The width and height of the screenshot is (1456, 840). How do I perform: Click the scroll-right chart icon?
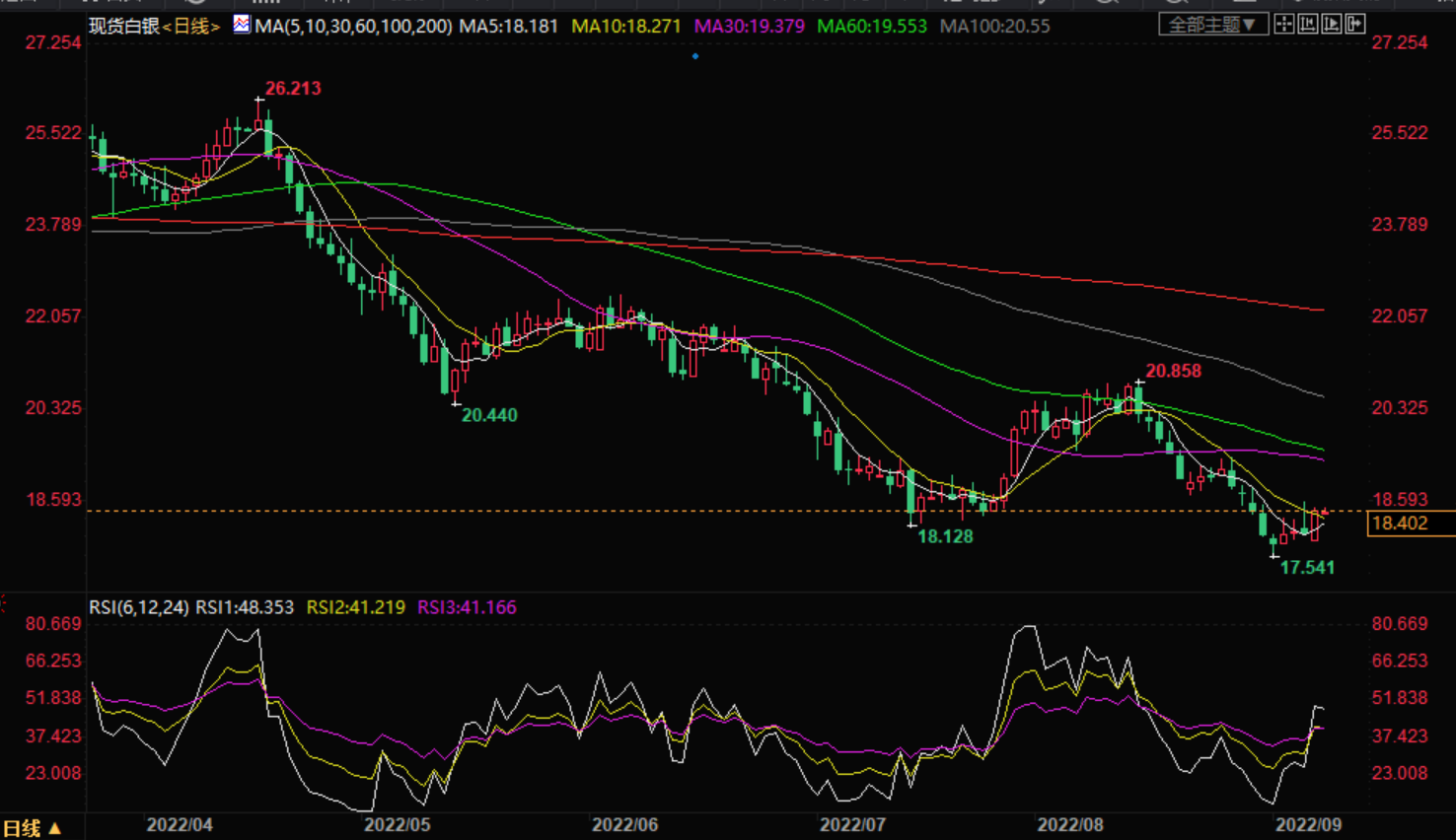point(1355,25)
